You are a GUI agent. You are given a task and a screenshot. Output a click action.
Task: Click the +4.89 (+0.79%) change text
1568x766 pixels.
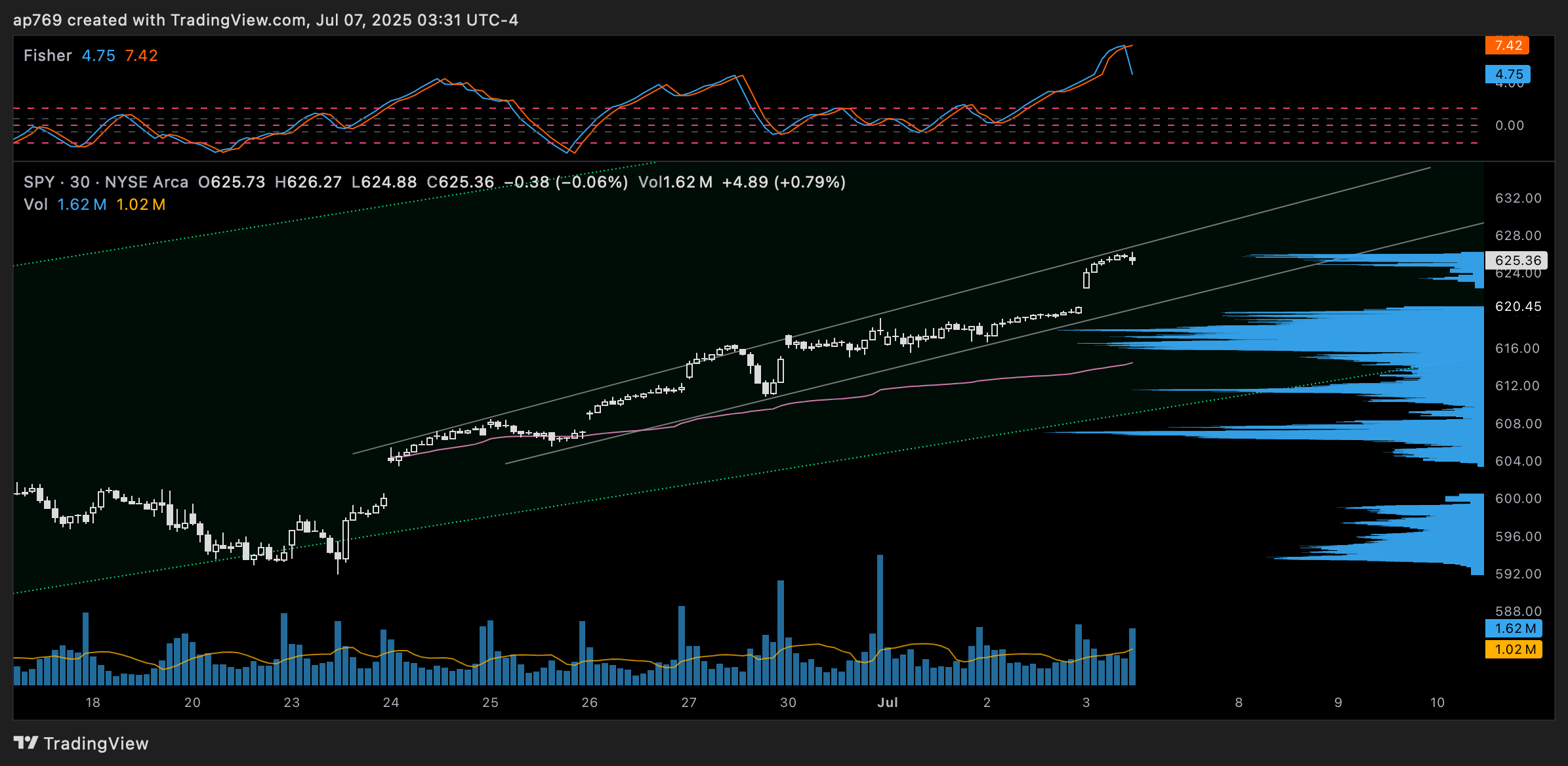coord(784,182)
